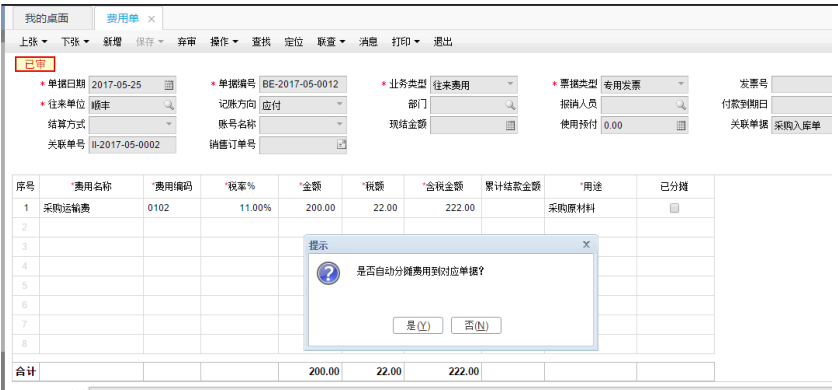Screen dimensions: 838x390
Task: Select row number 1 in 序号 column
Action: 26,208
